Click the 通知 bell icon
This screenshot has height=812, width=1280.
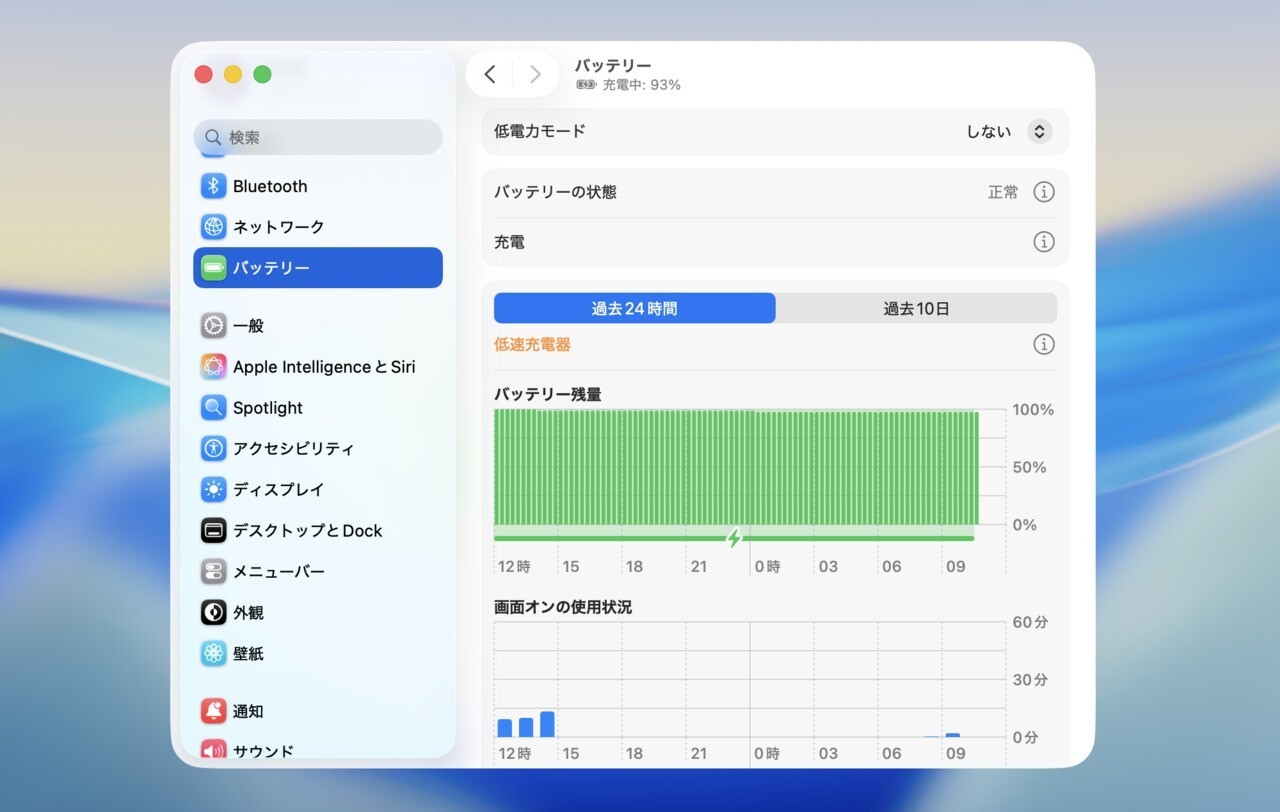(213, 712)
